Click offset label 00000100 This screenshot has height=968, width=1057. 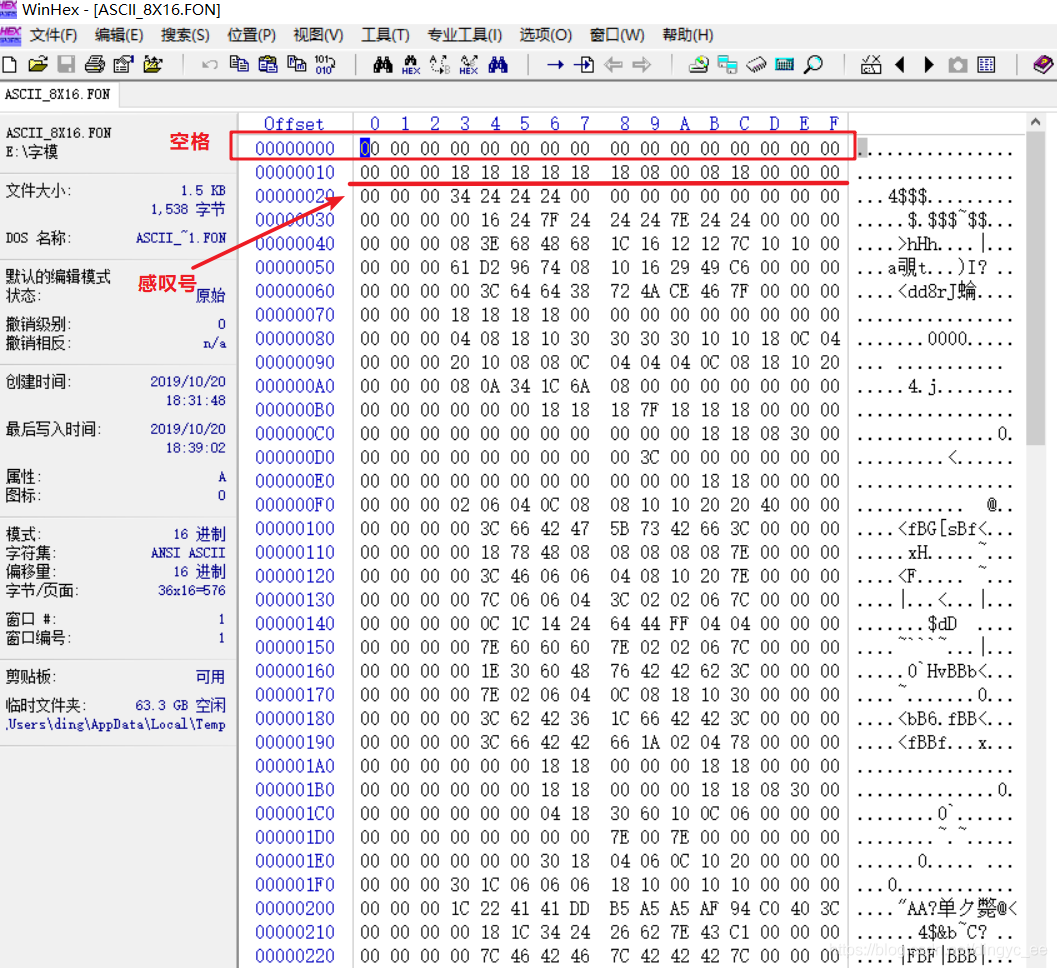coord(295,528)
